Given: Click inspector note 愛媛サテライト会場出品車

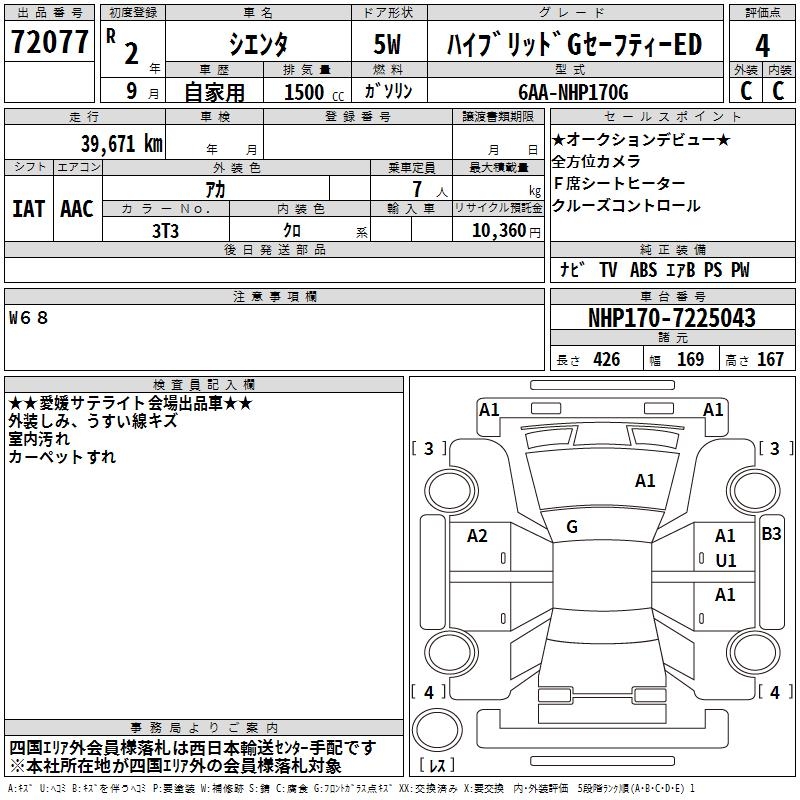Looking at the screenshot, I should 131,404.
